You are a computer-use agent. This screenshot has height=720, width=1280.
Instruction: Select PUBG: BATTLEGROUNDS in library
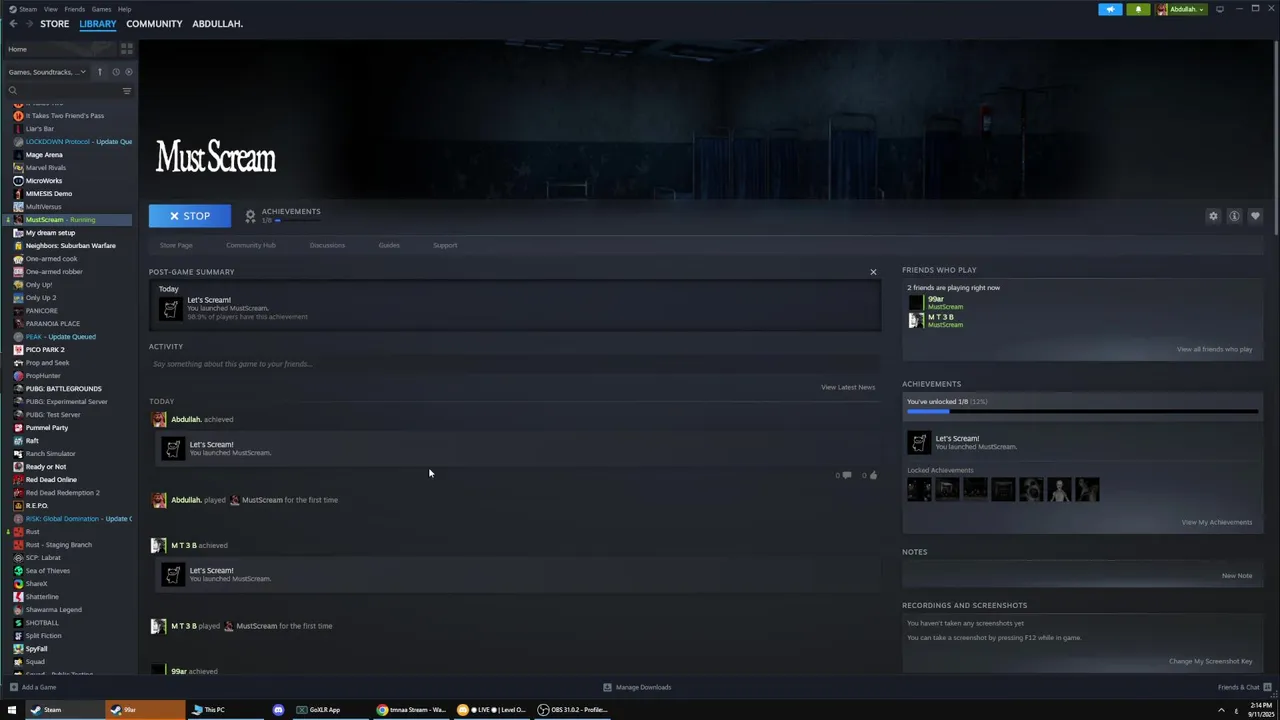coord(63,389)
